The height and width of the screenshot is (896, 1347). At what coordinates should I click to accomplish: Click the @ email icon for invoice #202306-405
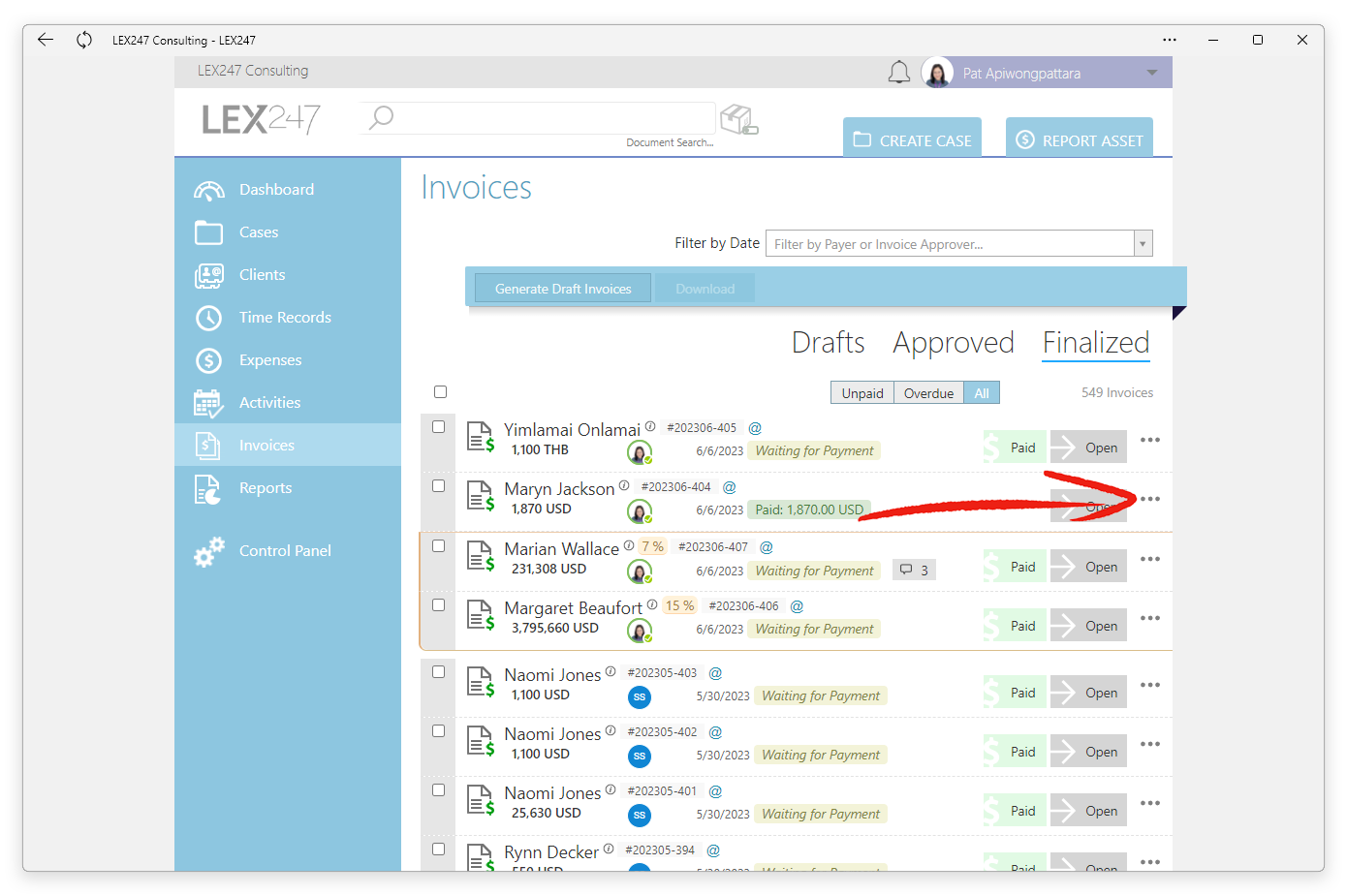click(x=755, y=428)
